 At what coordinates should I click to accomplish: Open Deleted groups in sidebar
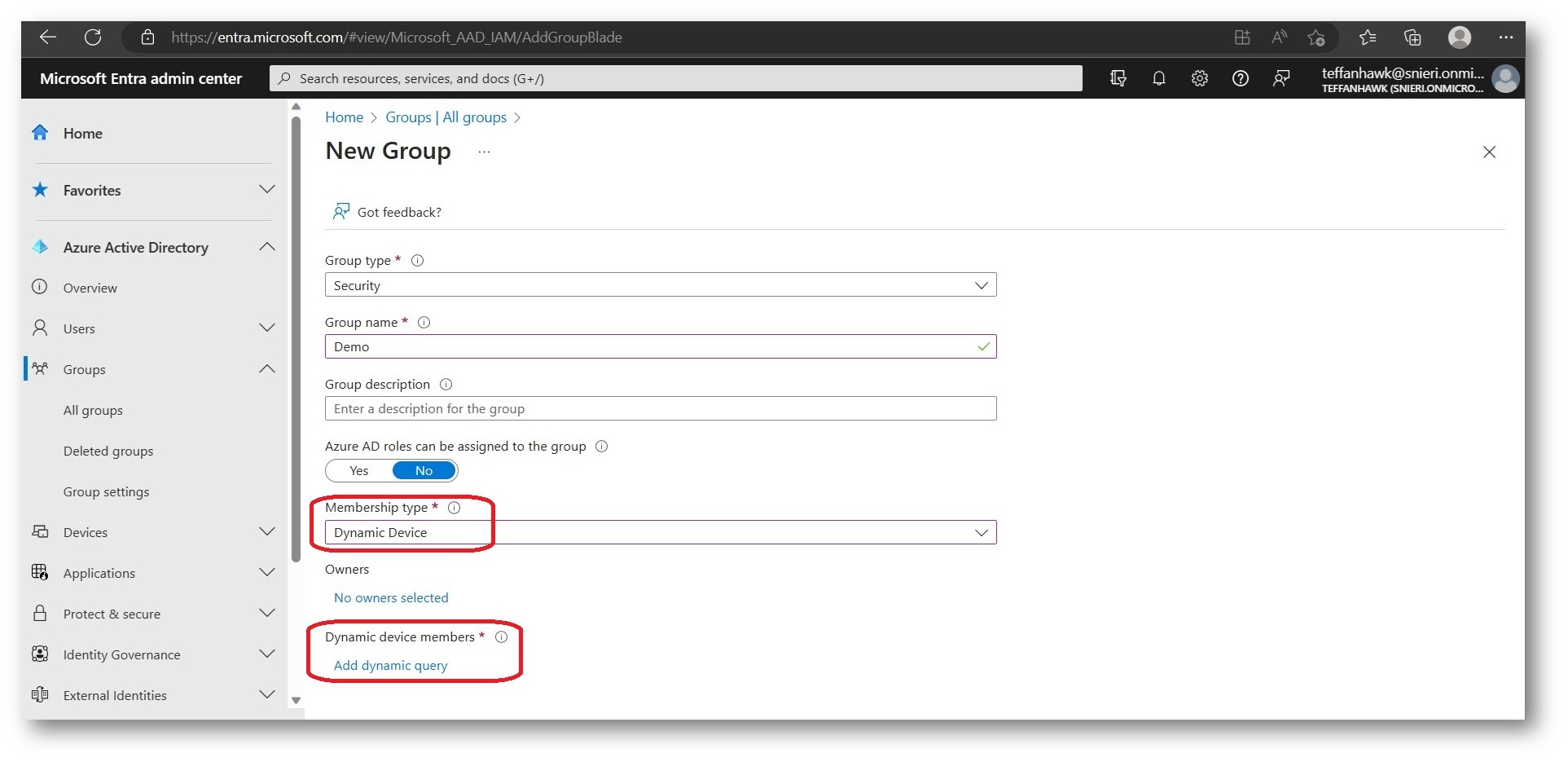coord(108,451)
